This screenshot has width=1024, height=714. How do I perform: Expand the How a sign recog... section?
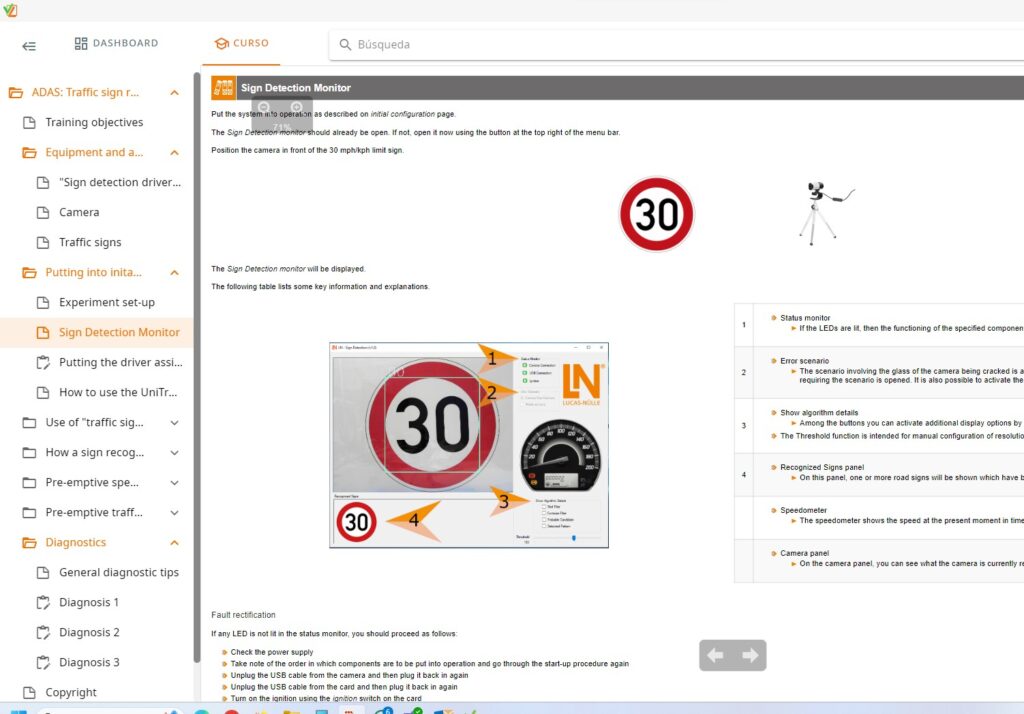click(174, 453)
